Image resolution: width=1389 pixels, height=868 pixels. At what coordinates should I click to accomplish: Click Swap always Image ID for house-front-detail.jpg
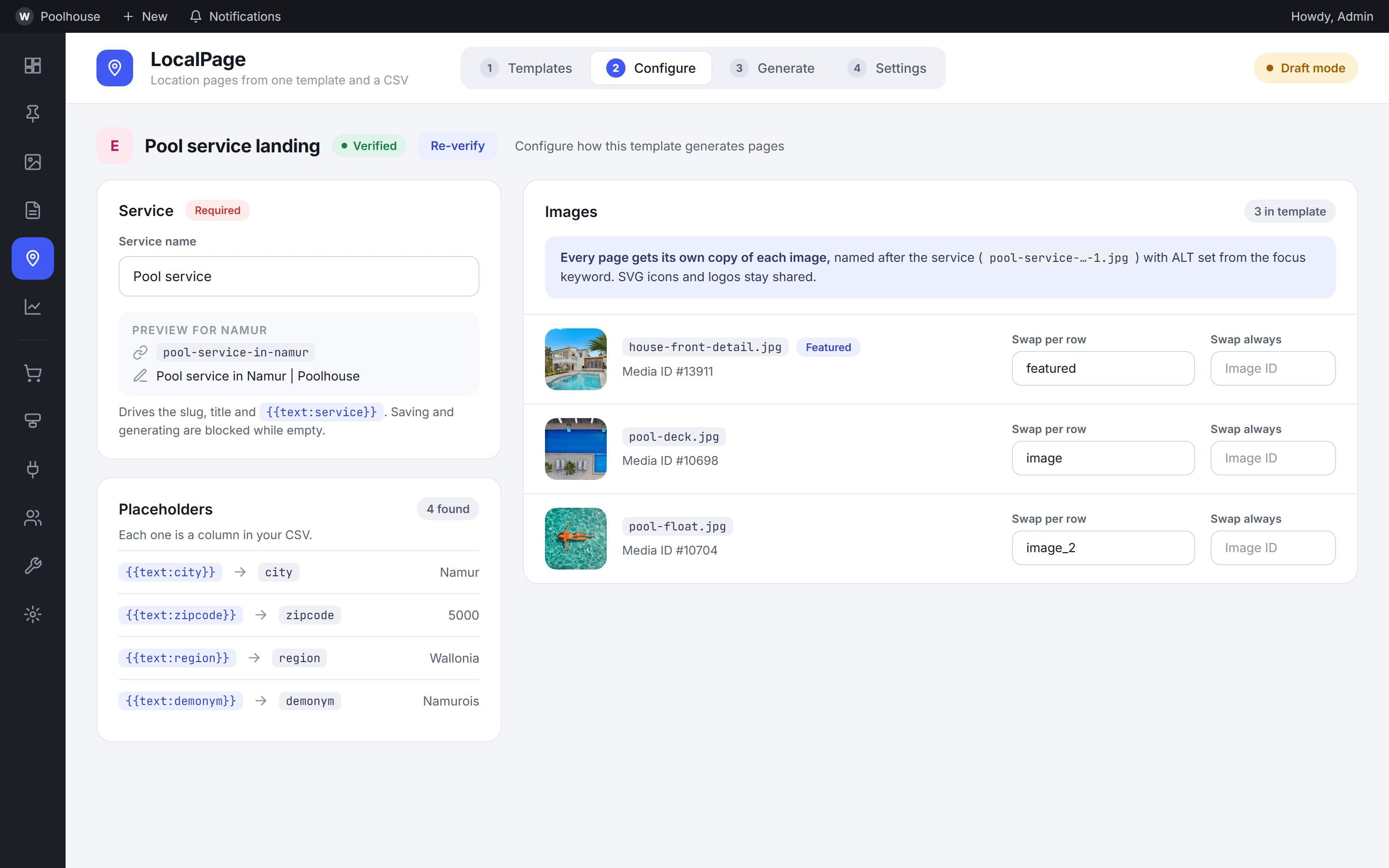click(x=1272, y=368)
